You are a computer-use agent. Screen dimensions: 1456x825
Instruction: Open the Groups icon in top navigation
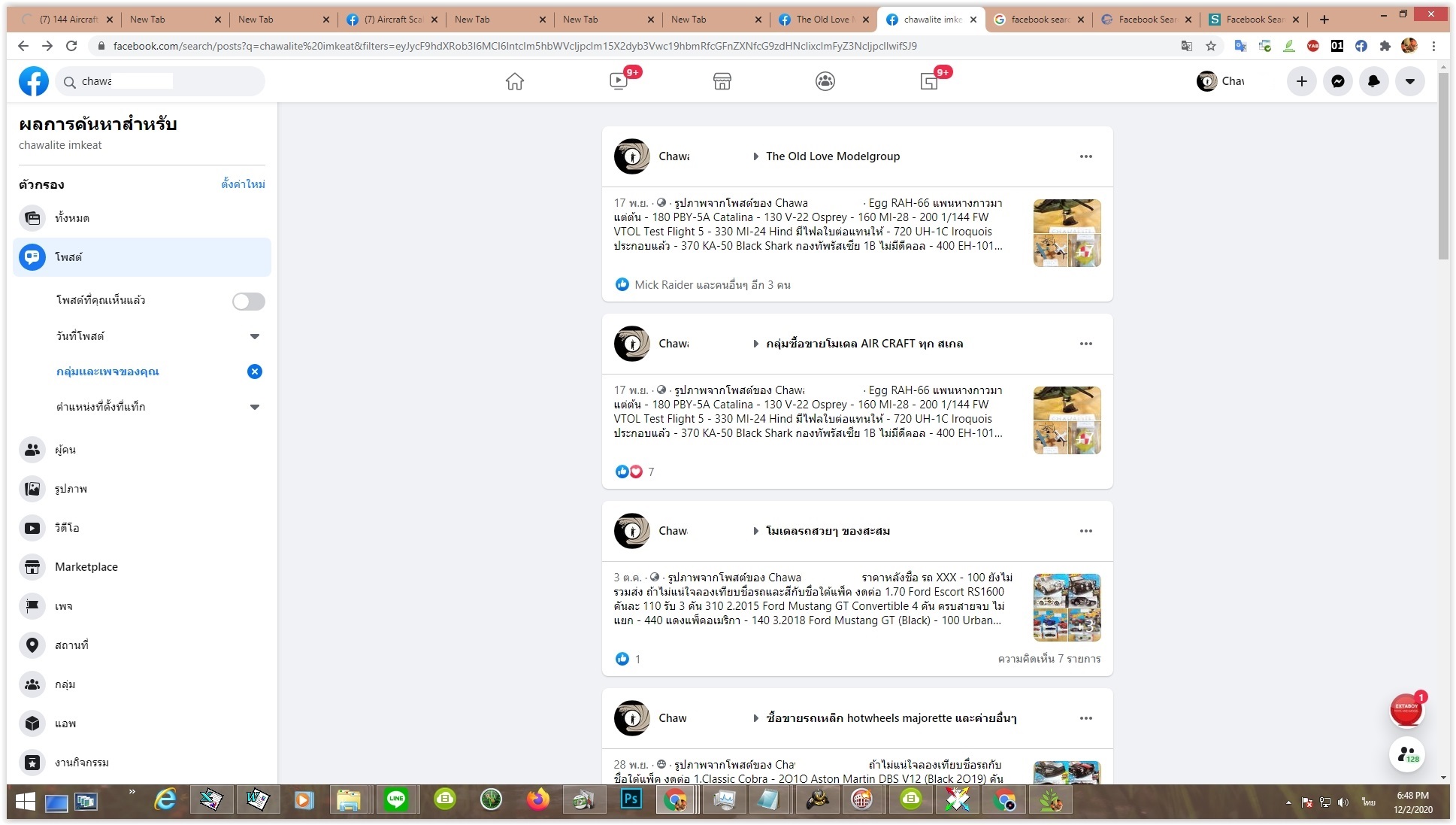click(825, 81)
